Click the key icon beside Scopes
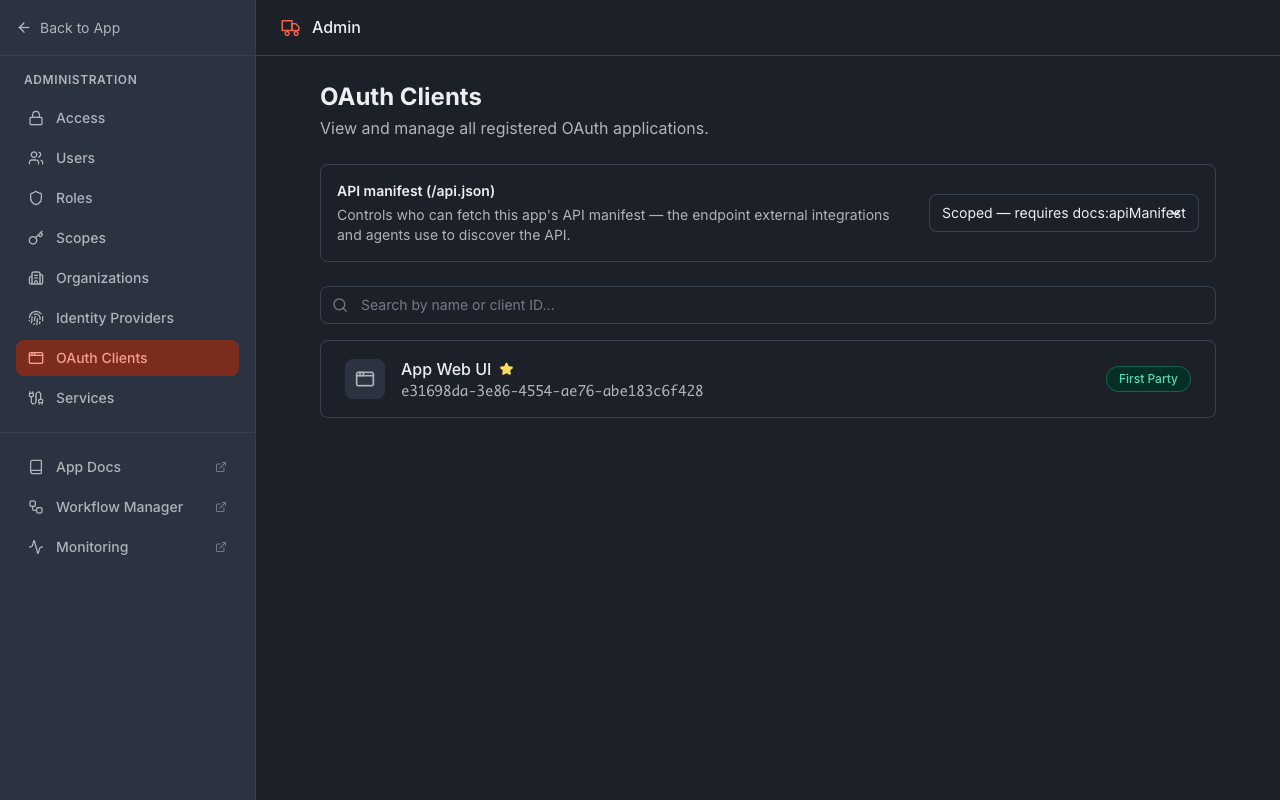1280x800 pixels. (x=36, y=238)
